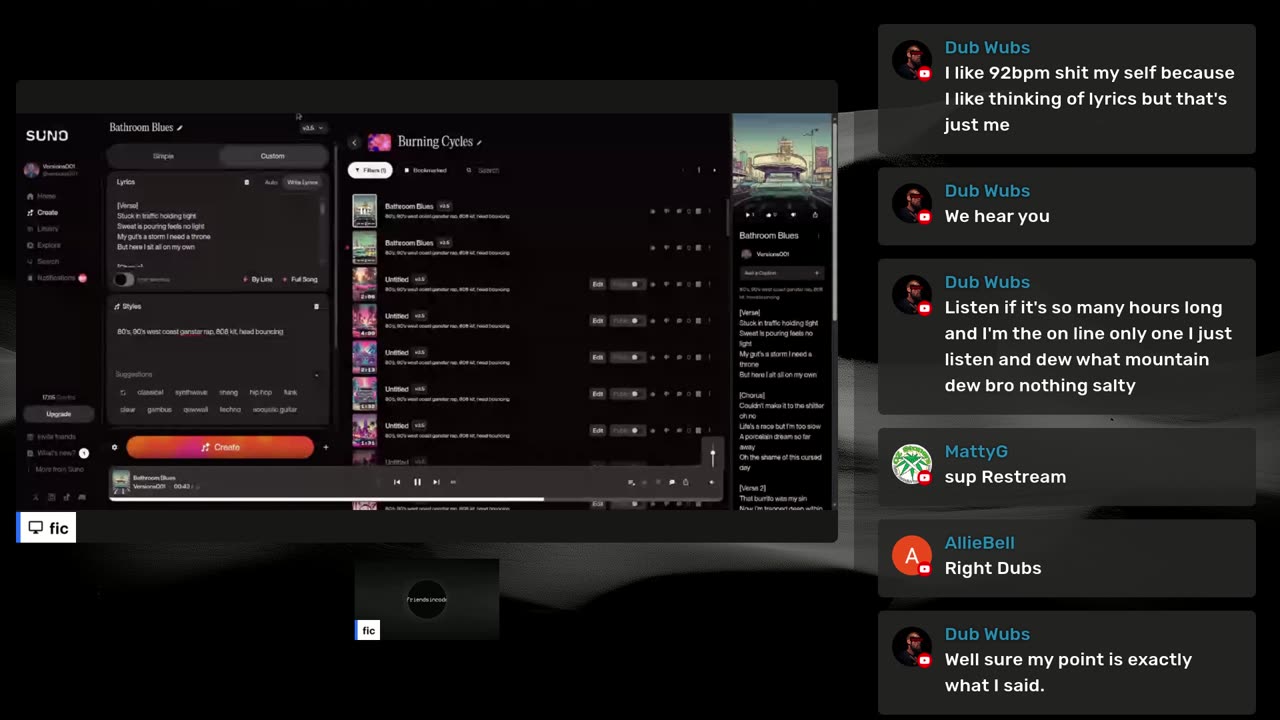1280x720 pixels.
Task: Open Notifications in the sidebar
Action: tap(56, 278)
